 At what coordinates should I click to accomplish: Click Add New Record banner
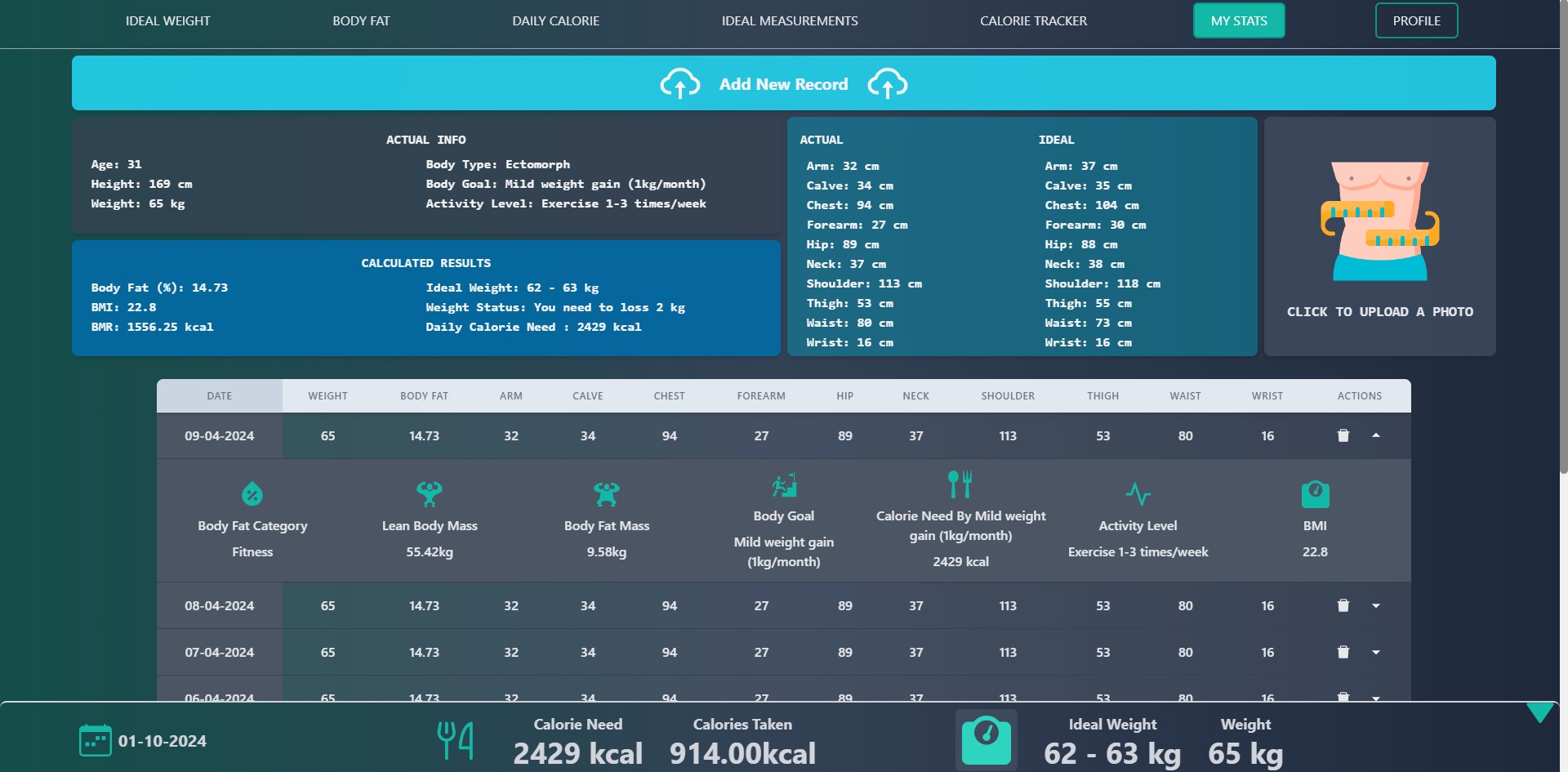coord(783,83)
